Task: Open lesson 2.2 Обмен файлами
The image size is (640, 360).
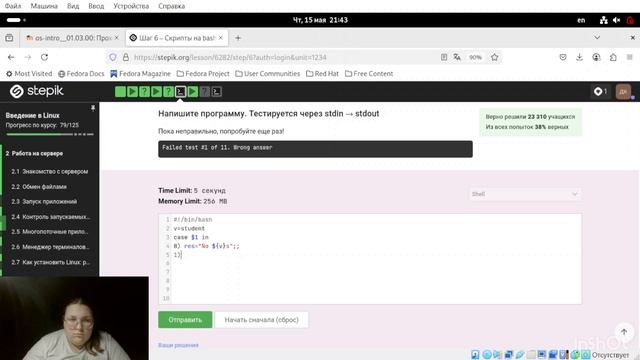Action: 39,187
